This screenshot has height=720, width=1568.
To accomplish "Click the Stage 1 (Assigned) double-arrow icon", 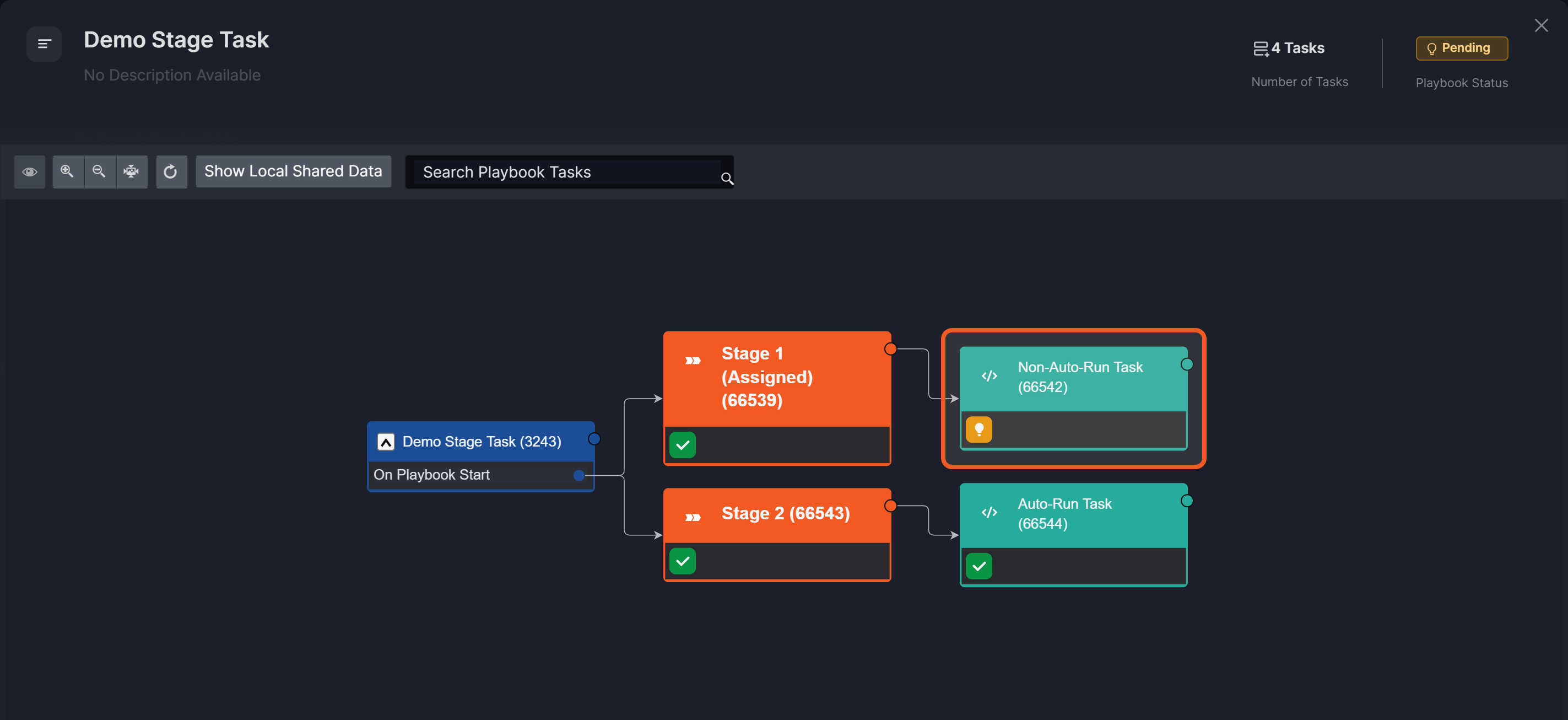I will click(693, 361).
